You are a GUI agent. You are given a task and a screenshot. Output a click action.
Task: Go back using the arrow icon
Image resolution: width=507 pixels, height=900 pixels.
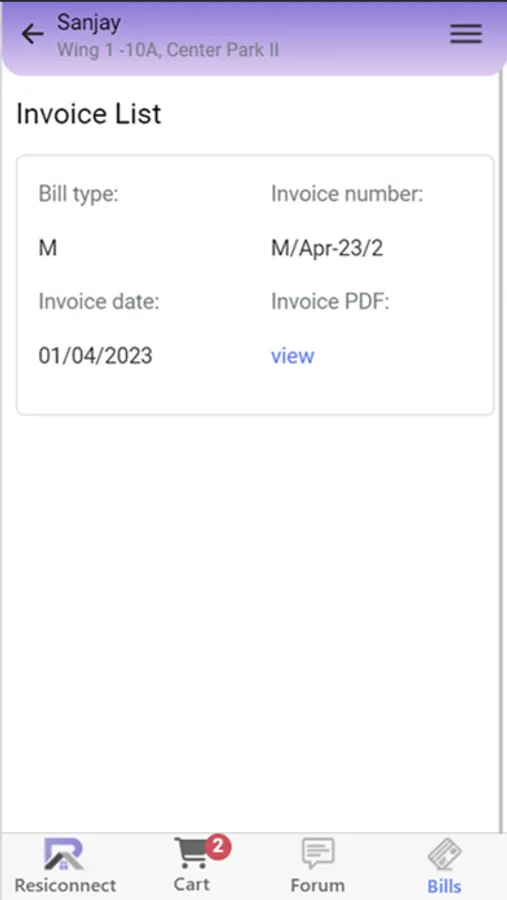tap(32, 35)
